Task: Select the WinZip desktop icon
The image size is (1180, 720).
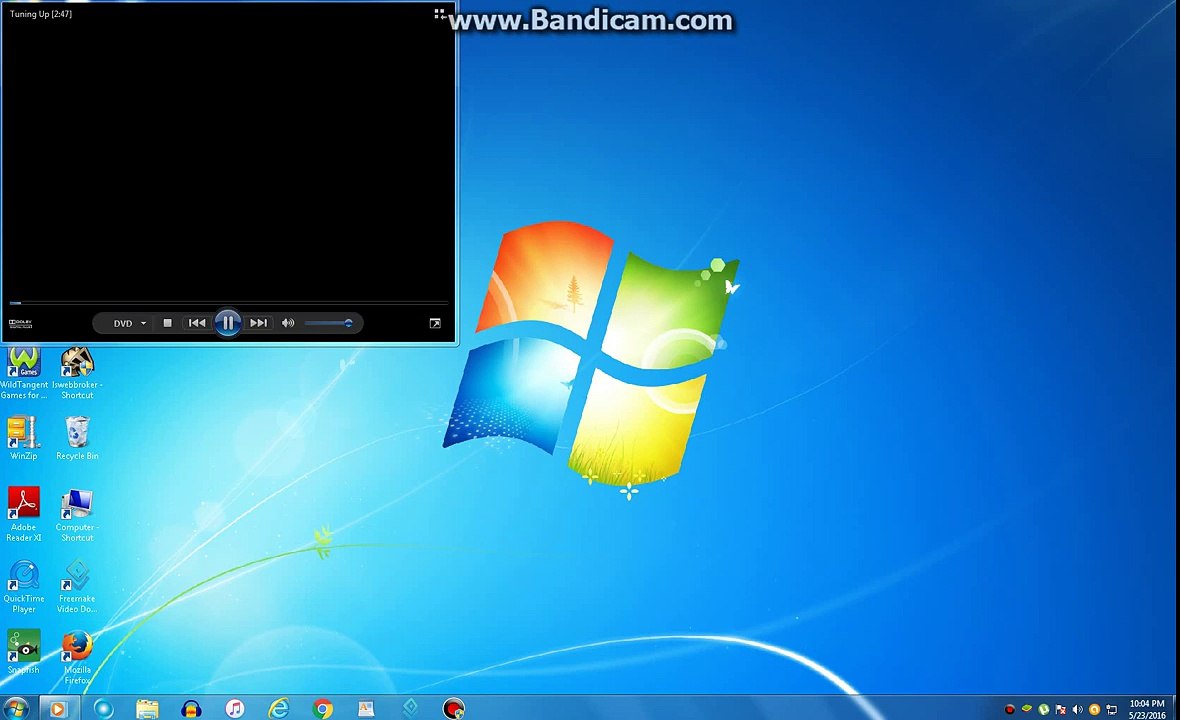Action: (23, 438)
